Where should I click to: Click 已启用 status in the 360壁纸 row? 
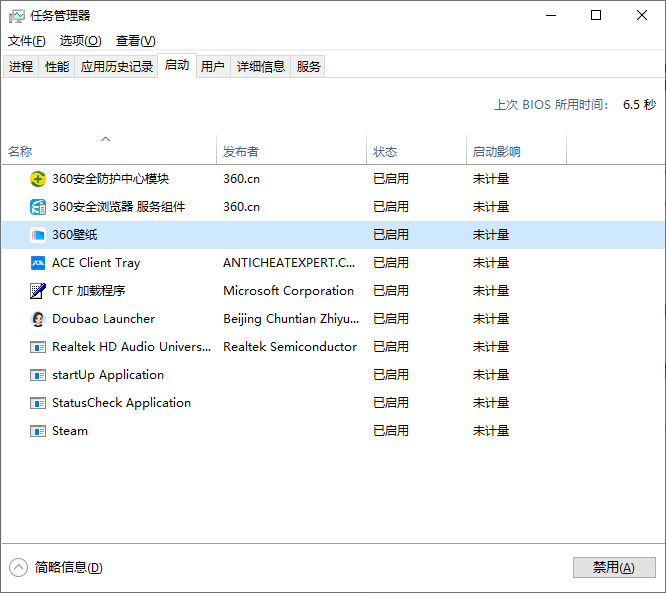pyautogui.click(x=391, y=235)
